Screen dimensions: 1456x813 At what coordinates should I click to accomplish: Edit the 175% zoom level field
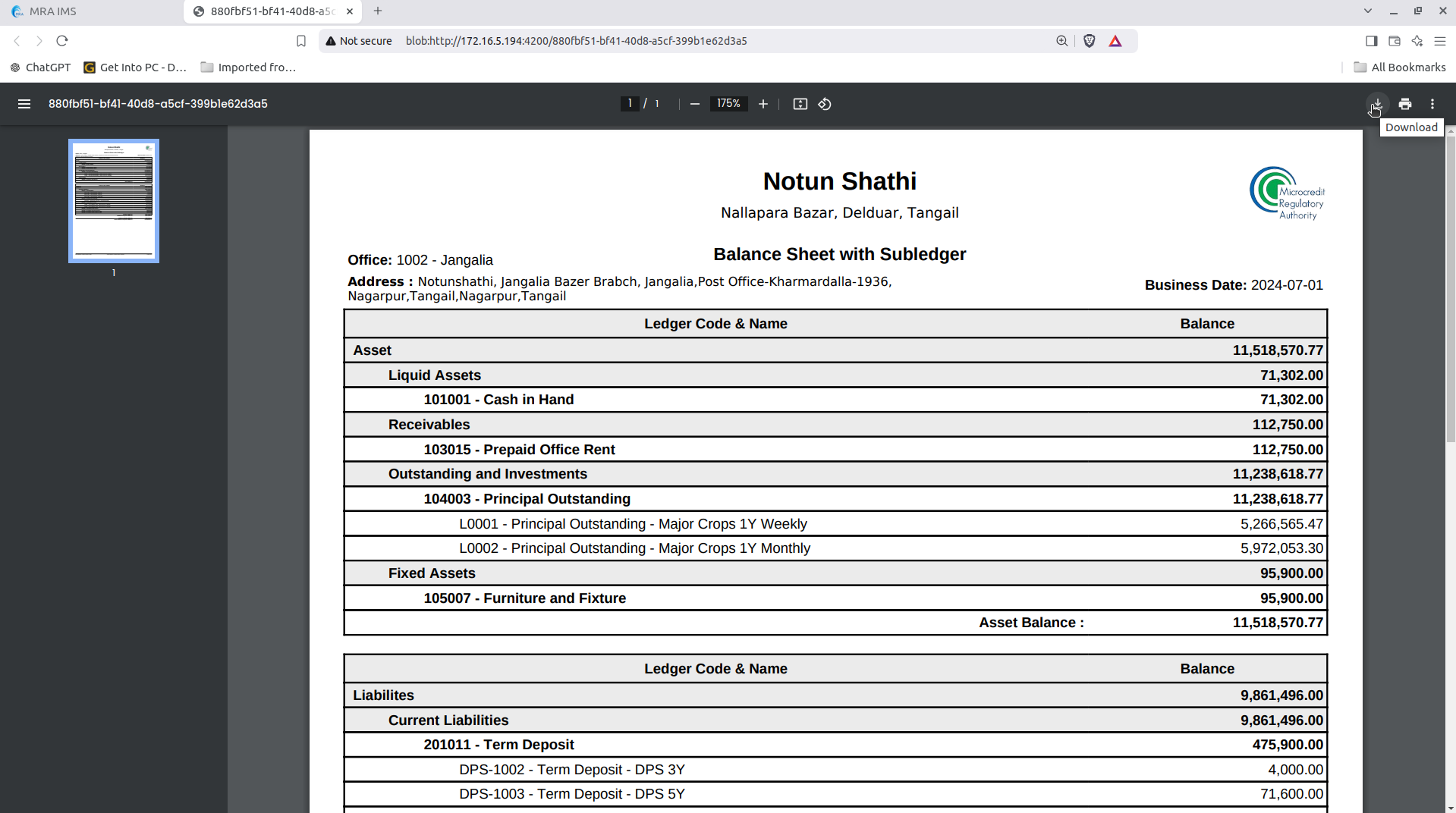click(728, 104)
